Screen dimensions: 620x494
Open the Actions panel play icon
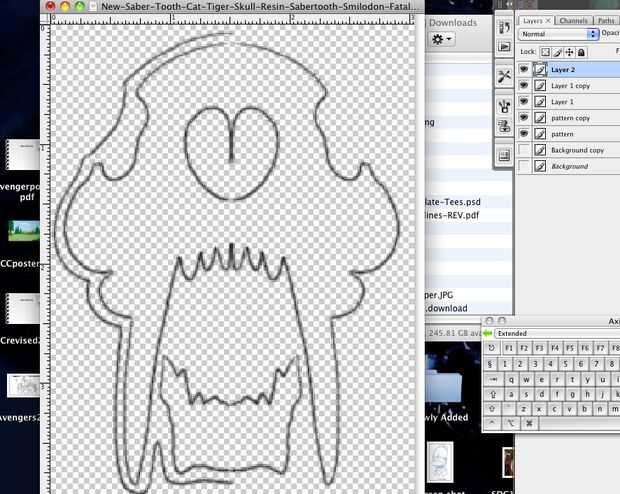click(504, 47)
